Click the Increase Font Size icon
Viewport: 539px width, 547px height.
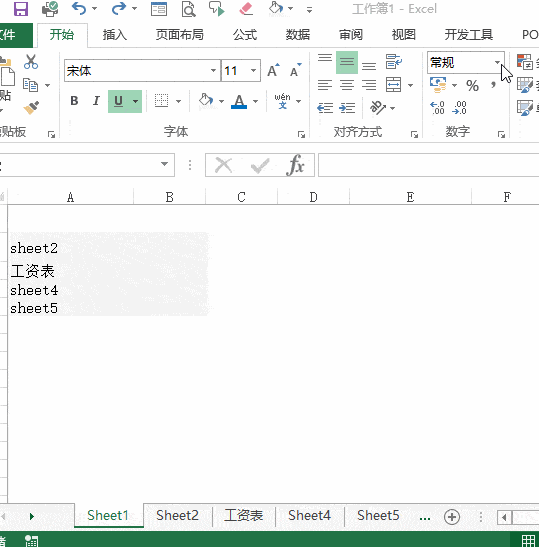click(273, 70)
